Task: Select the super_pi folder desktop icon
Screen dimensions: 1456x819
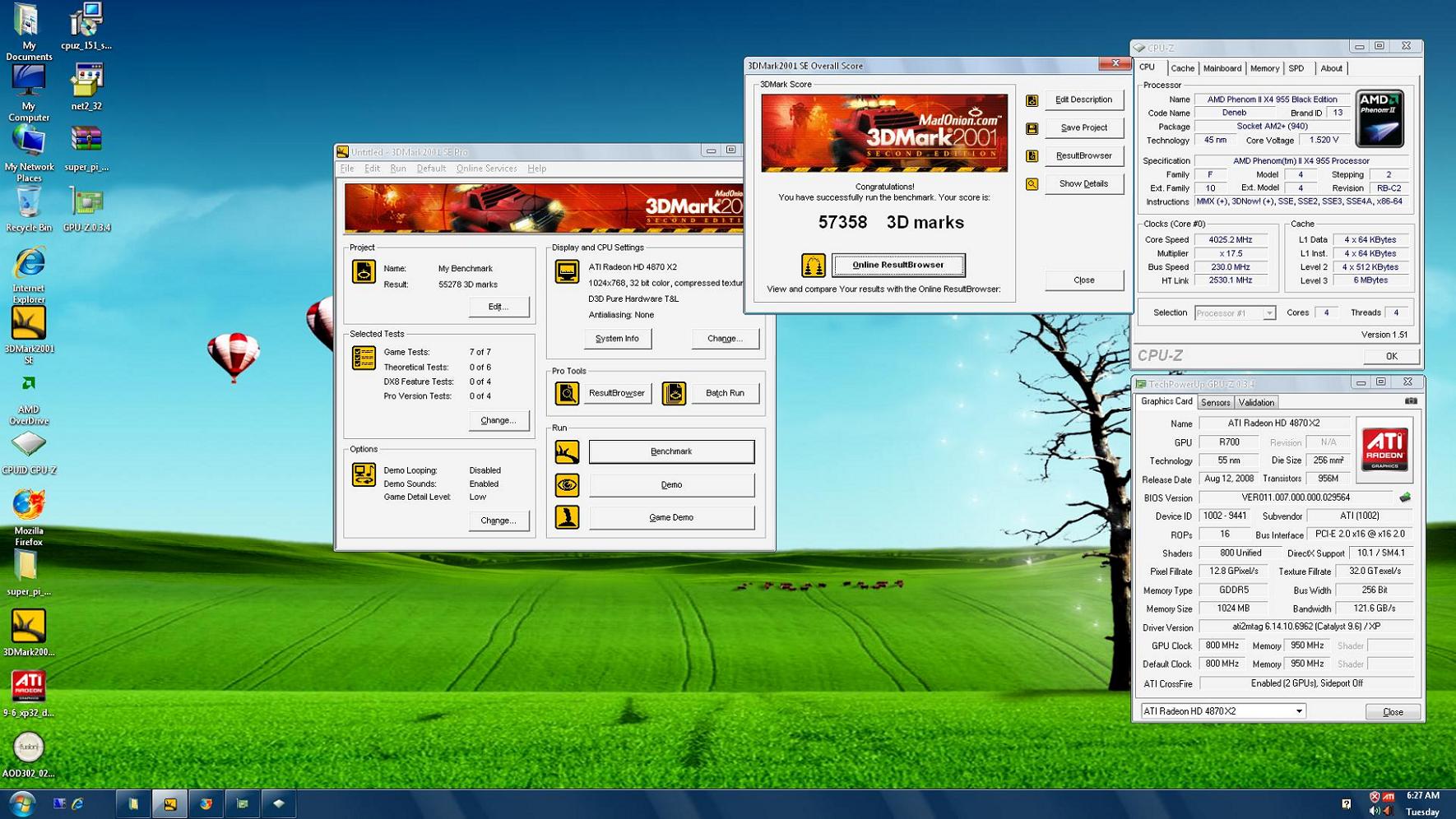Action: coord(28,573)
